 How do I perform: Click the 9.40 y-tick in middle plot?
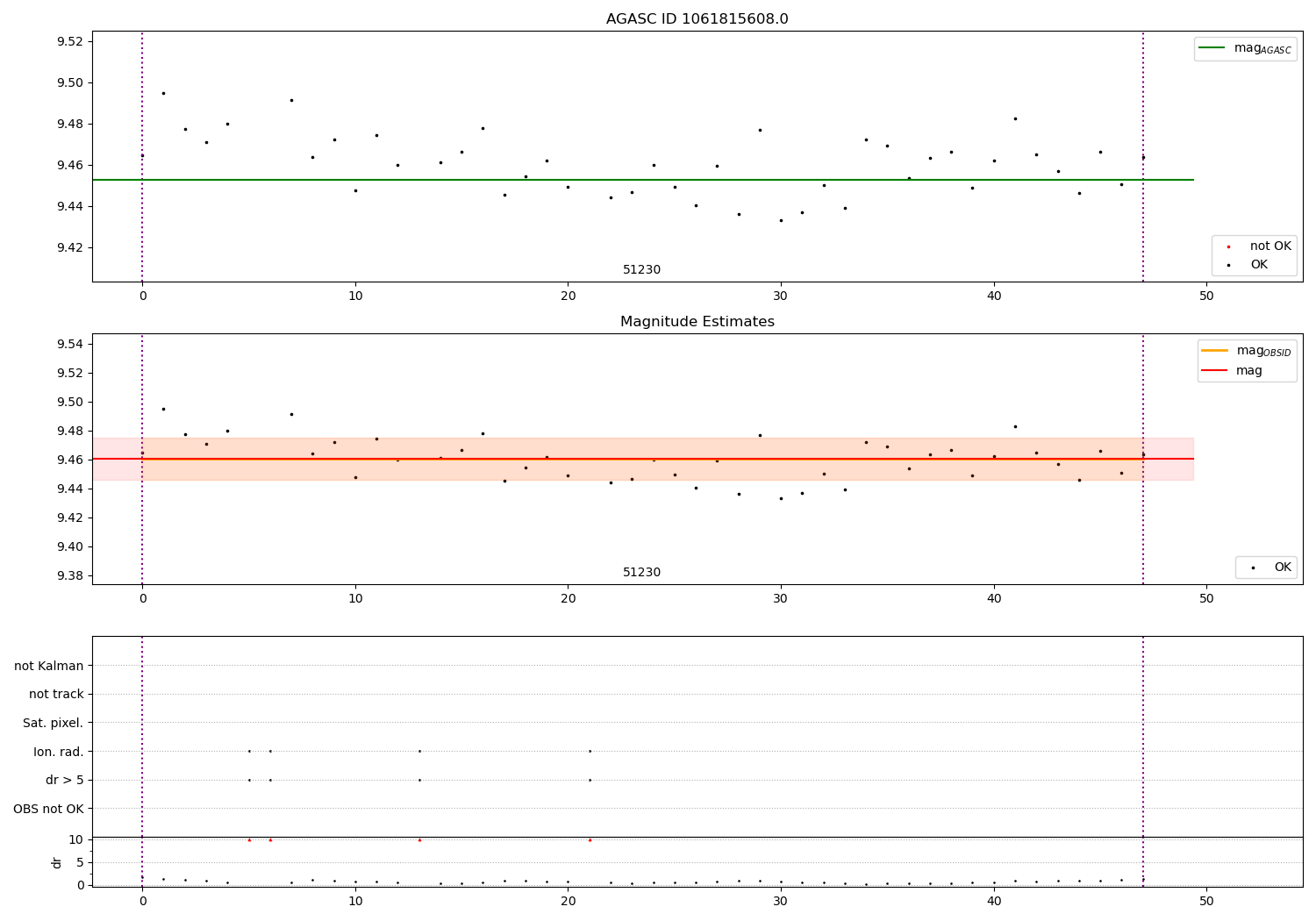tap(69, 547)
